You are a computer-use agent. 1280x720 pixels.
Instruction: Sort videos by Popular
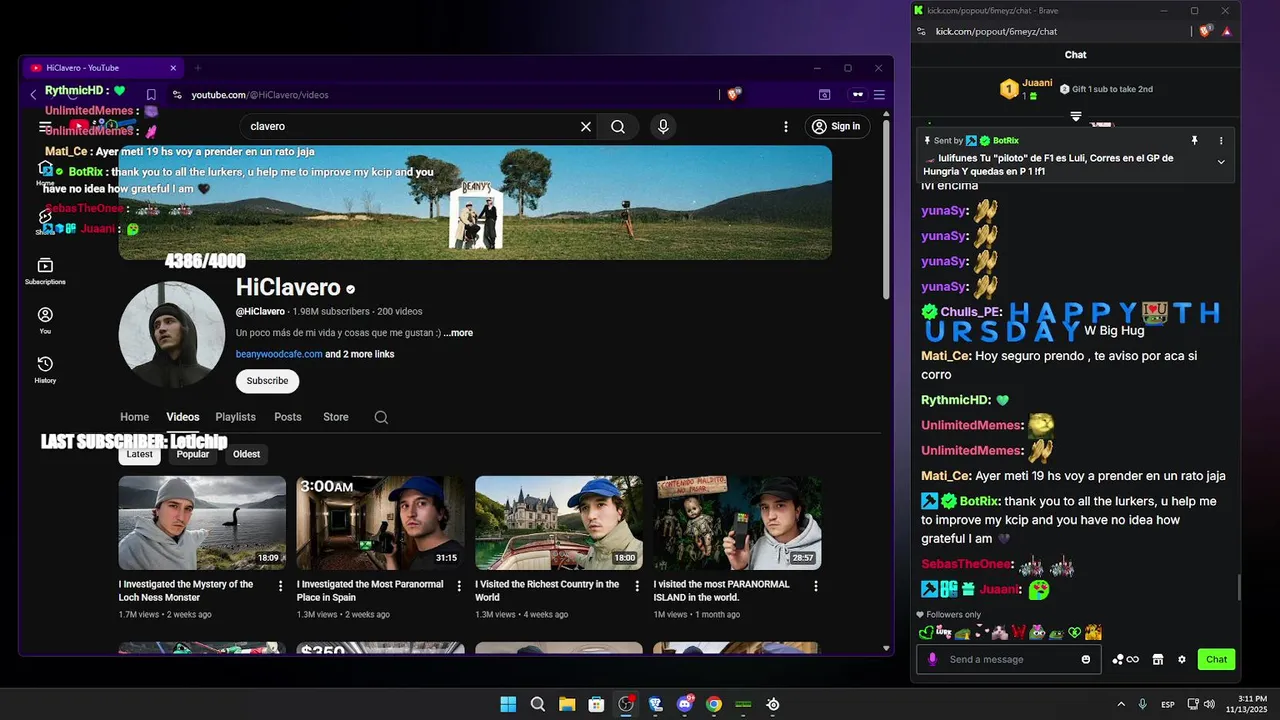193,454
